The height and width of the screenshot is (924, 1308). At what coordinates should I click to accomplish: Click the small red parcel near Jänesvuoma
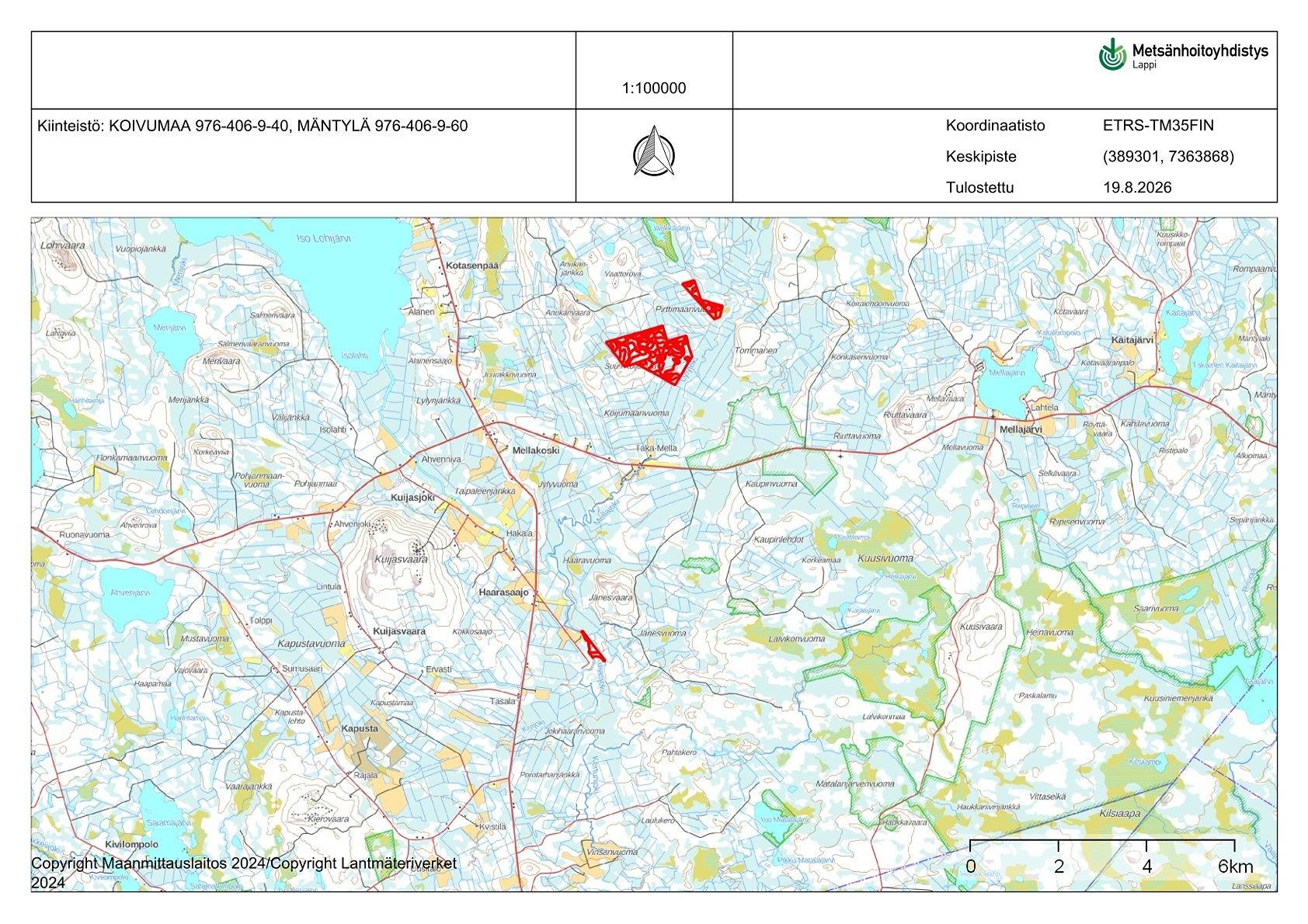[593, 646]
